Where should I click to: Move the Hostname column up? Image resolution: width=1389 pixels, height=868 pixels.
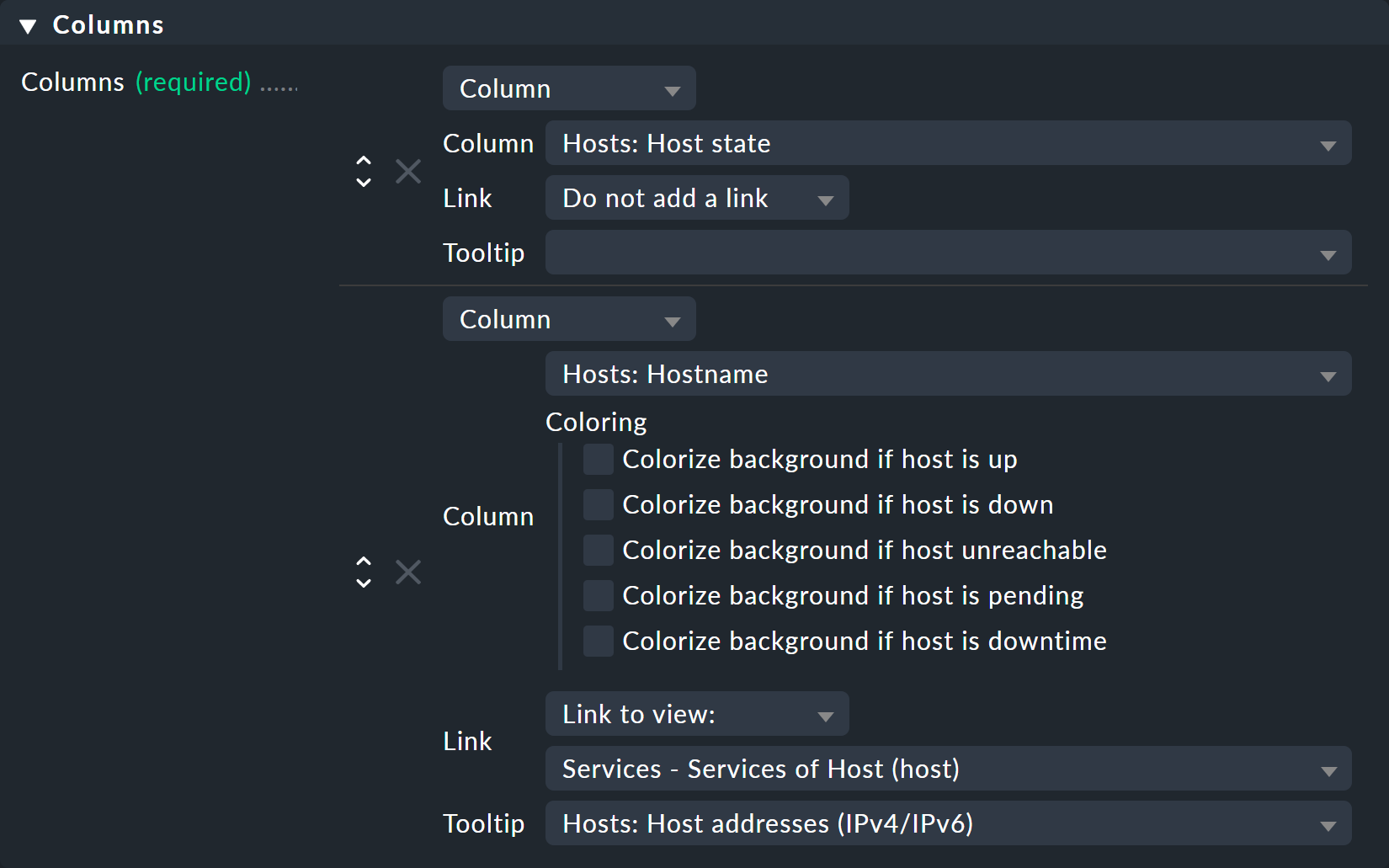pos(363,562)
